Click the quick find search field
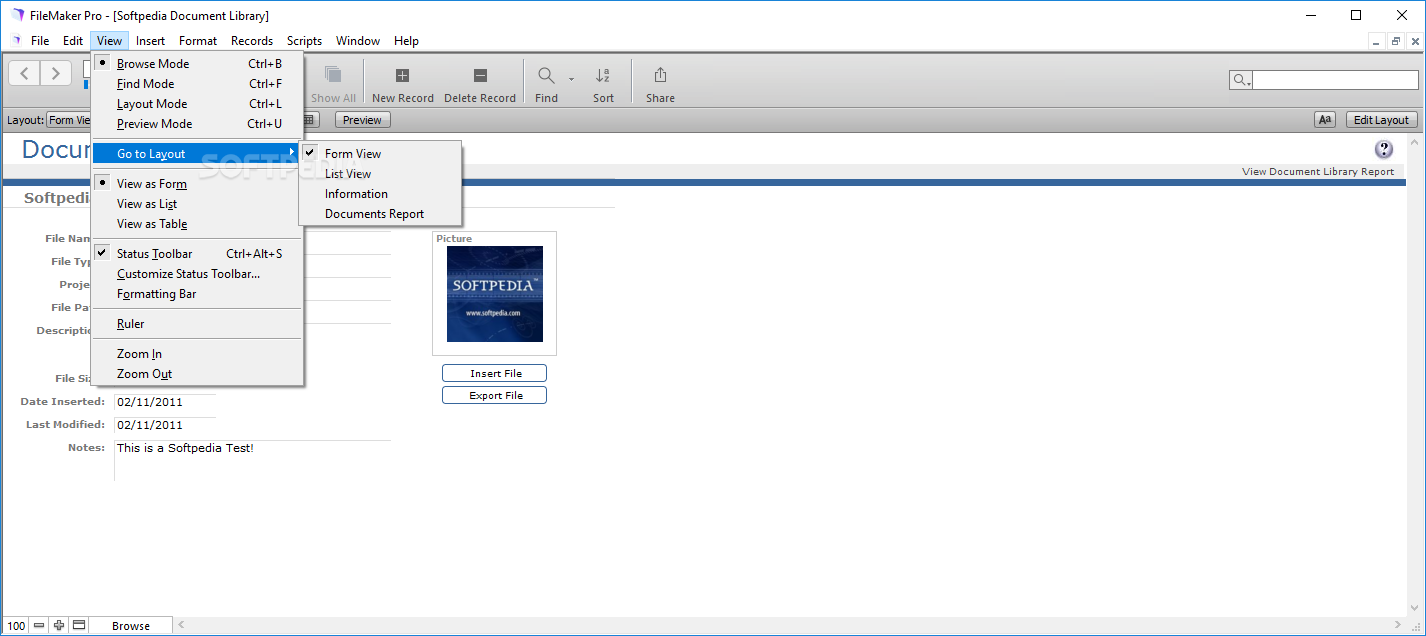 coord(1336,81)
